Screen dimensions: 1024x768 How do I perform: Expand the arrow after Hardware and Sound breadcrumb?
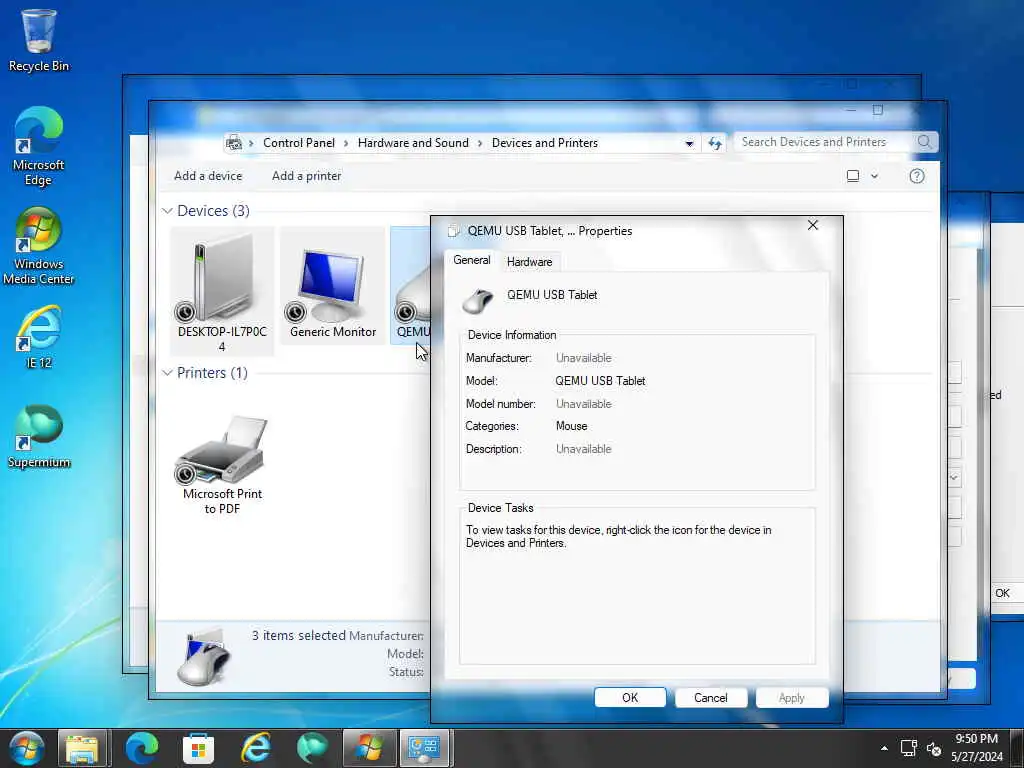(481, 143)
